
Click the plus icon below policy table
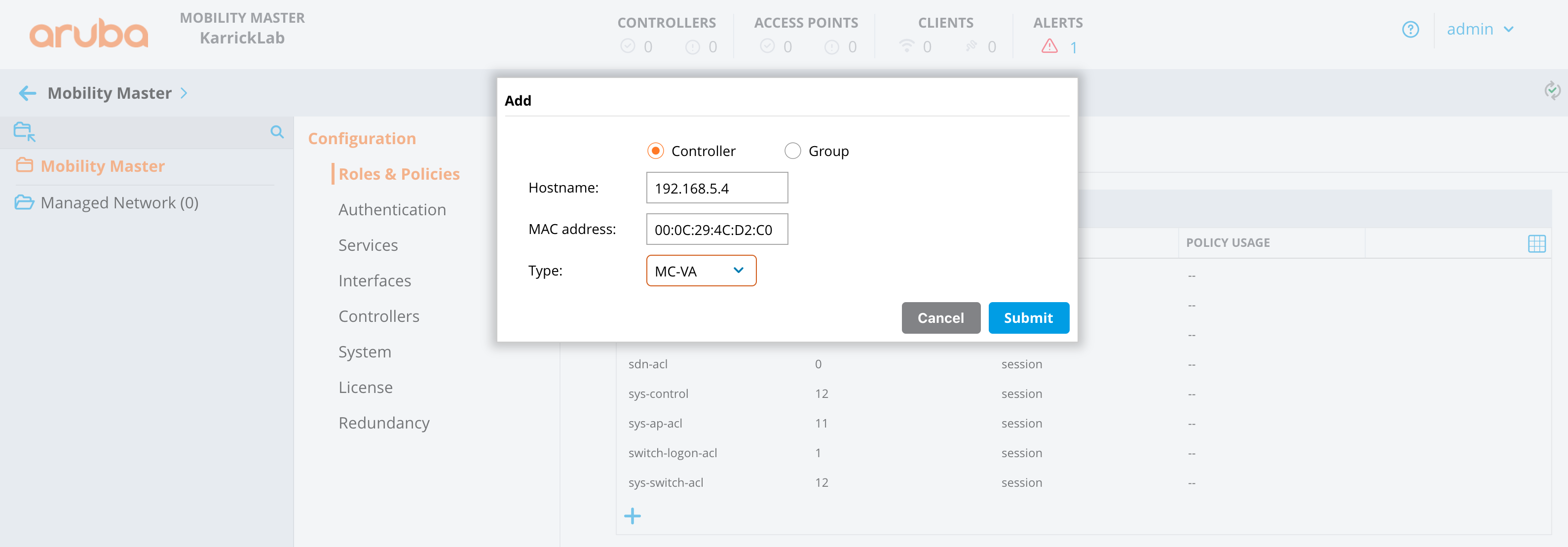(633, 516)
